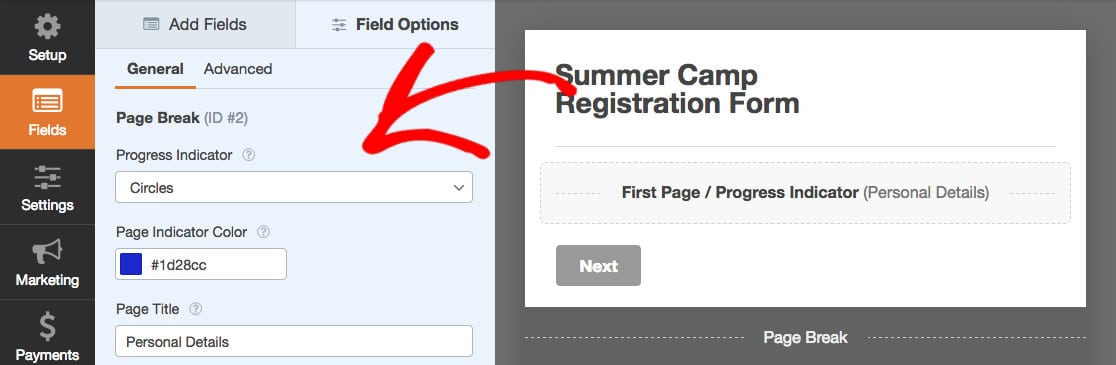The image size is (1116, 365).
Task: Click the Next button in form preview
Action: click(x=598, y=265)
